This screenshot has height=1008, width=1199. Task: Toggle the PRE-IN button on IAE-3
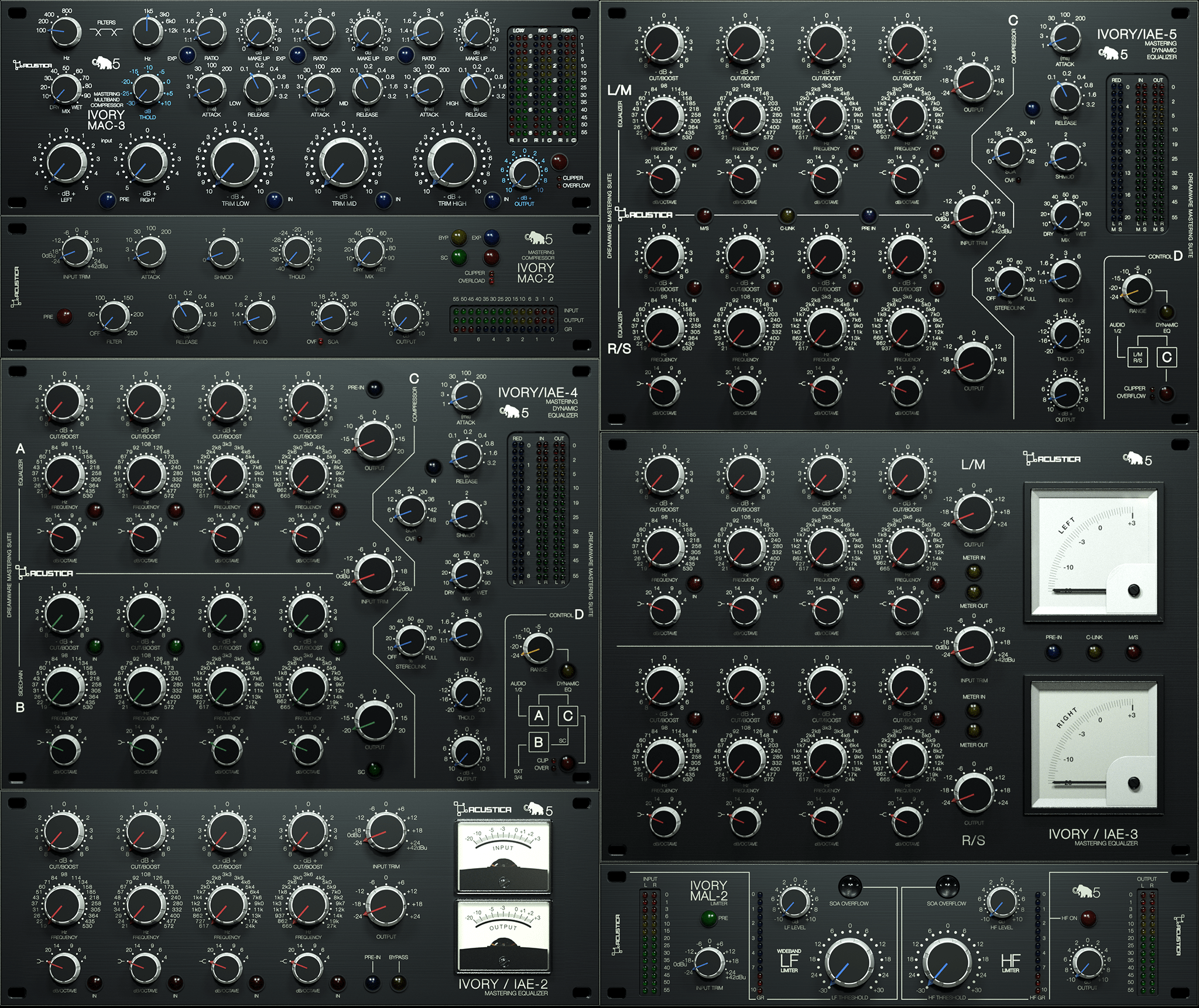click(1053, 652)
